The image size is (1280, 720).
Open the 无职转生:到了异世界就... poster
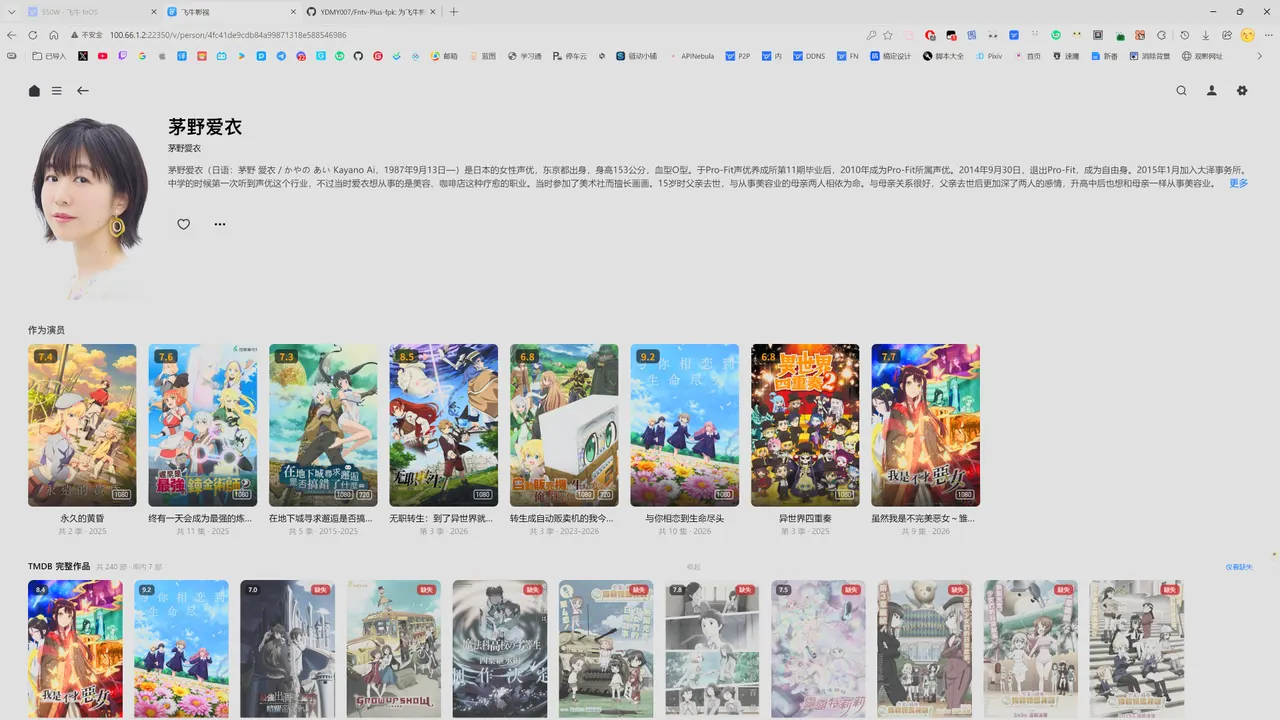[x=443, y=425]
